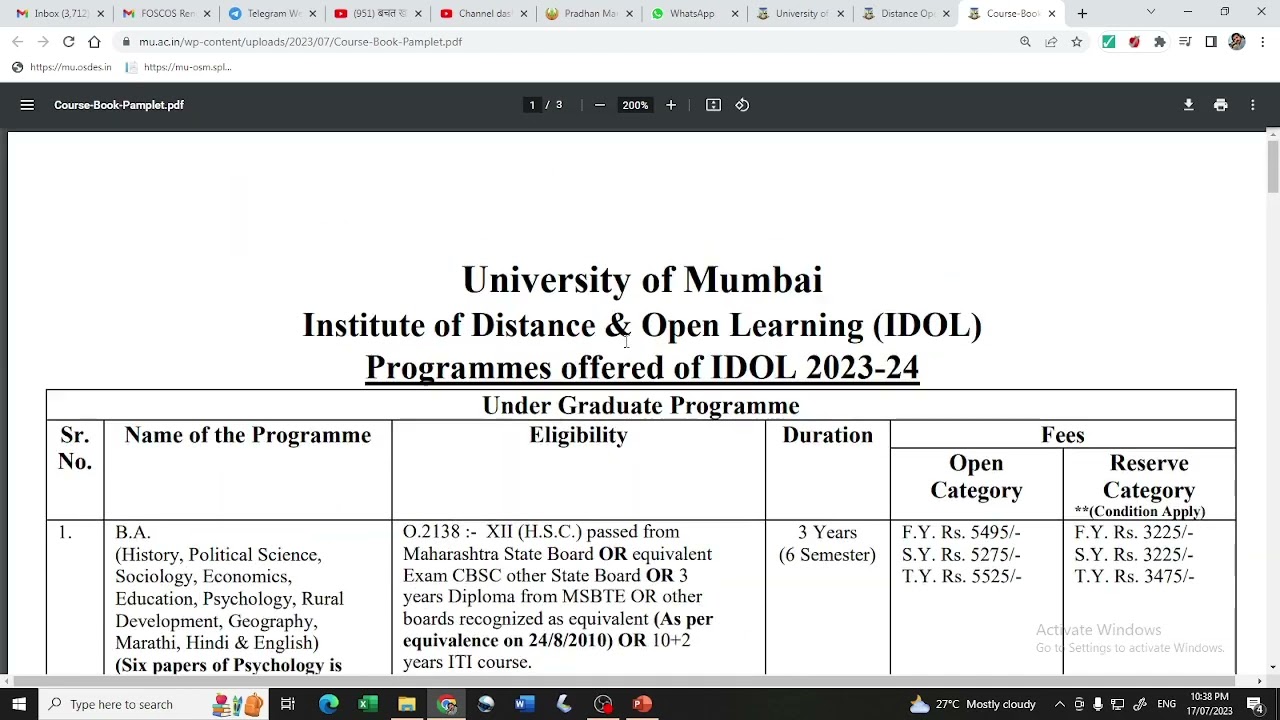The height and width of the screenshot is (720, 1280).
Task: Switch to the Channel dashboard tab
Action: point(484,13)
